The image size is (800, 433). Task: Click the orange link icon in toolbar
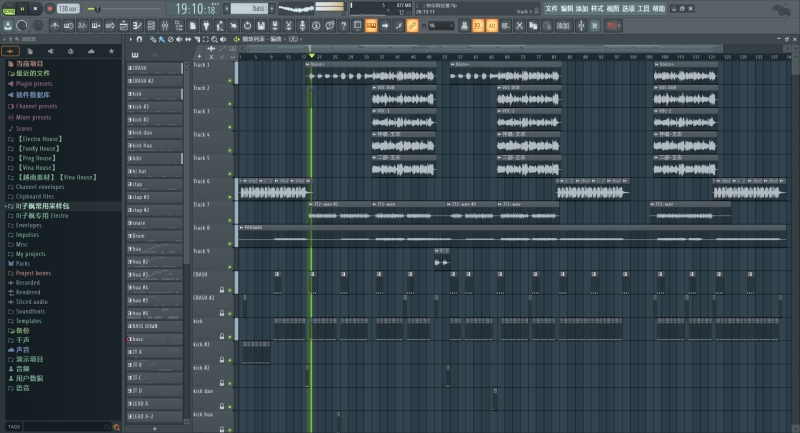(x=412, y=25)
